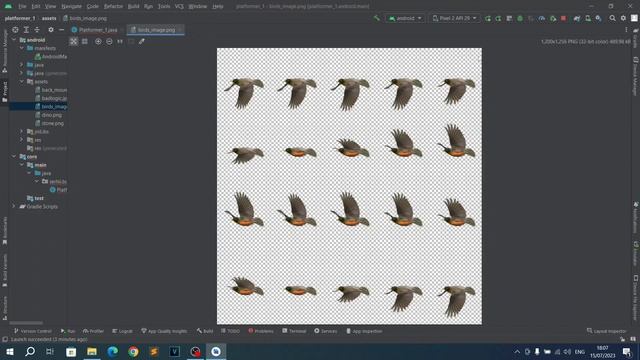Screen dimensions: 640x360
Task: Open the Navigate menu
Action: pyautogui.click(x=71, y=7)
